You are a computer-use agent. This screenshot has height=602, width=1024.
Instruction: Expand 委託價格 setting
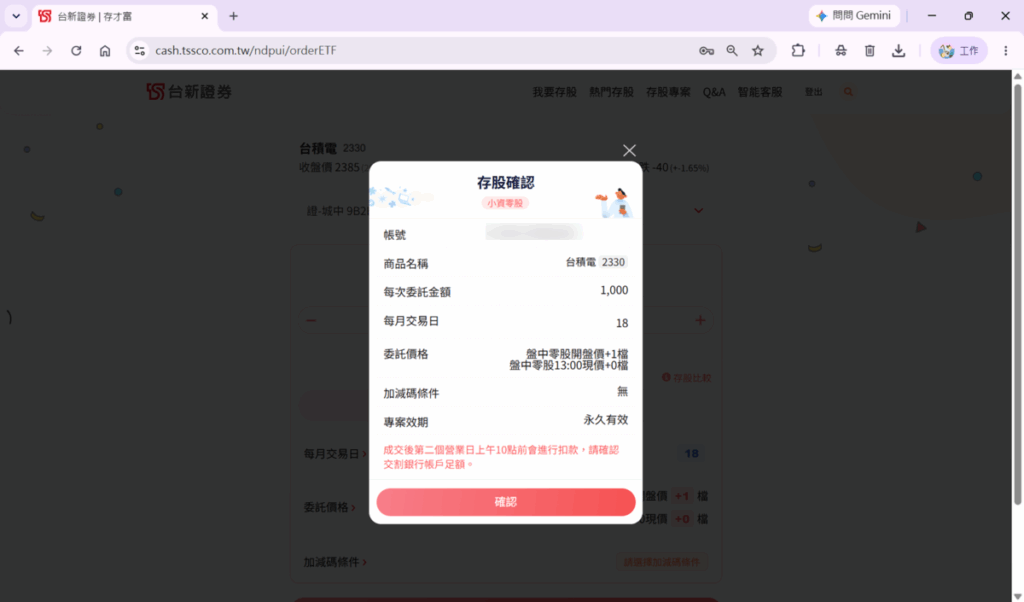click(329, 507)
